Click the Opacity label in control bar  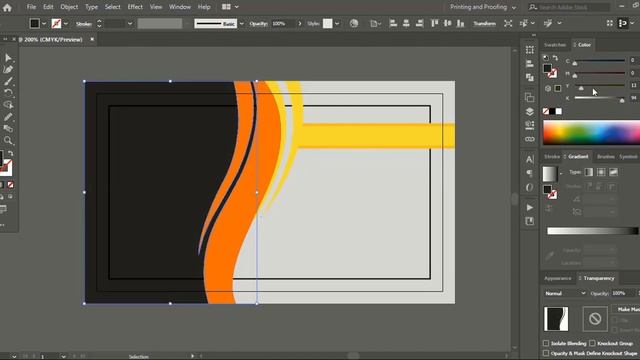click(258, 24)
